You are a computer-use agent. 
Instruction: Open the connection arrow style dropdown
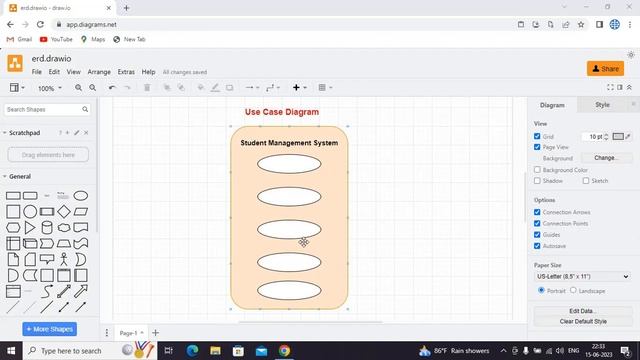point(252,88)
